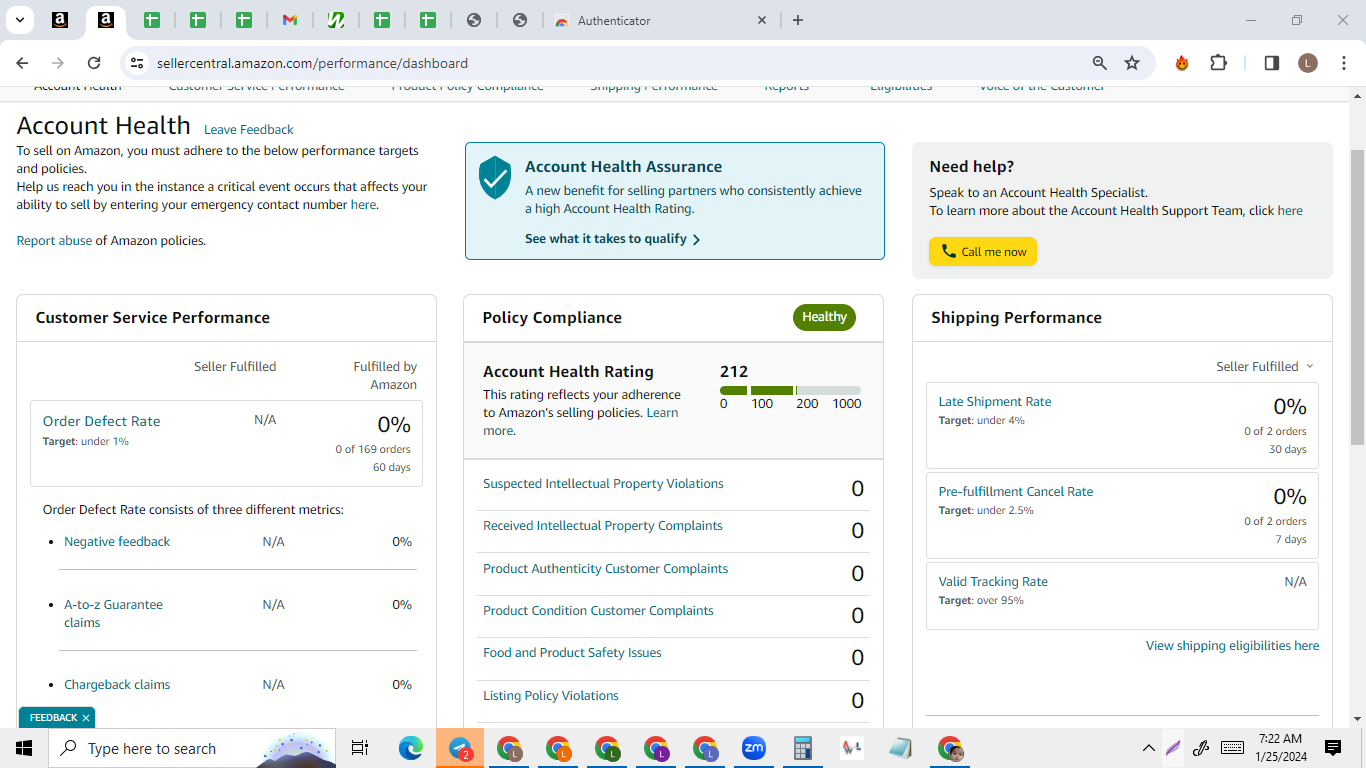Click View shipping eligibilities here
This screenshot has height=768, width=1366.
point(1233,646)
